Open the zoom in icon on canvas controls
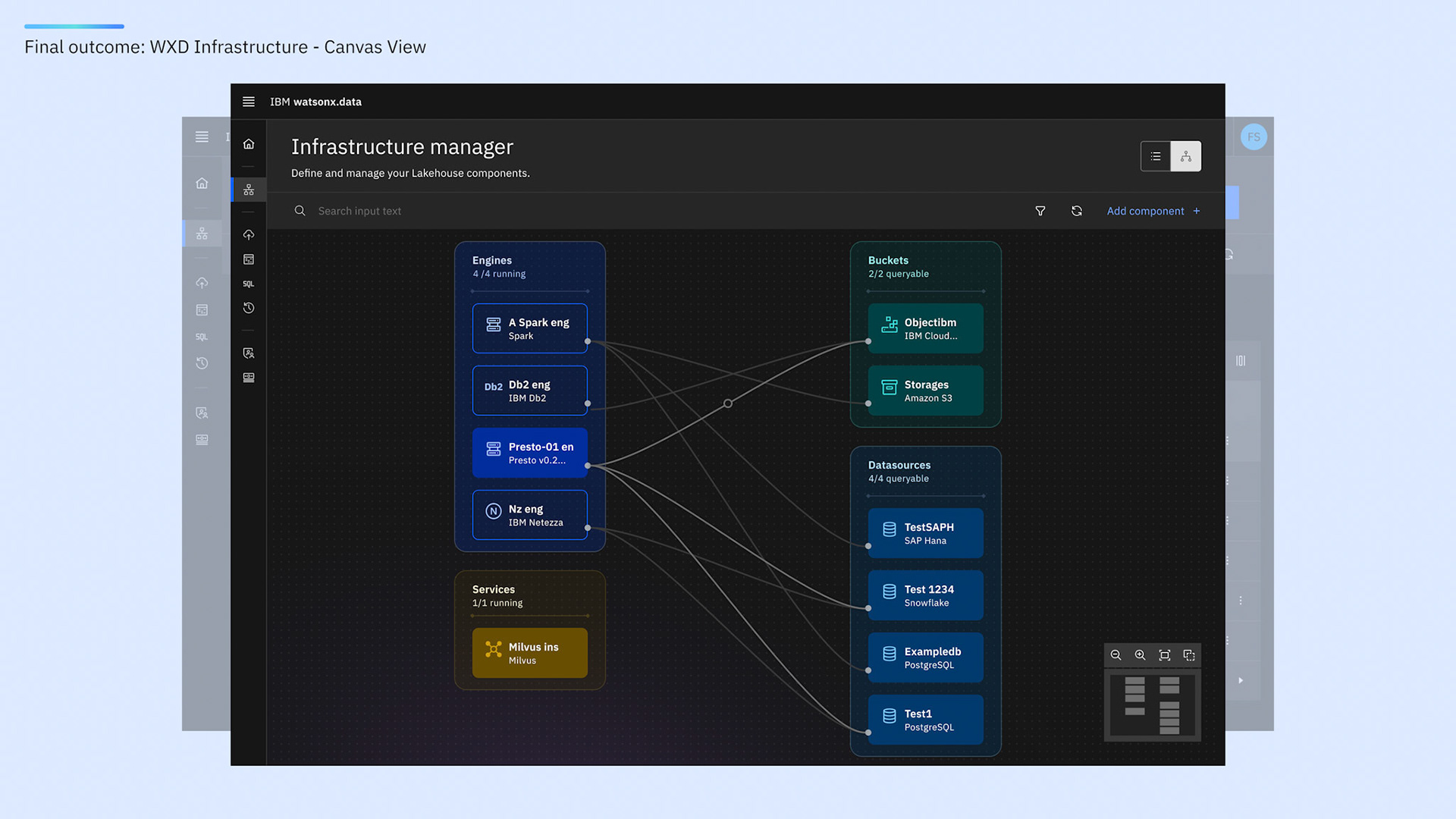The width and height of the screenshot is (1456, 819). [1140, 655]
